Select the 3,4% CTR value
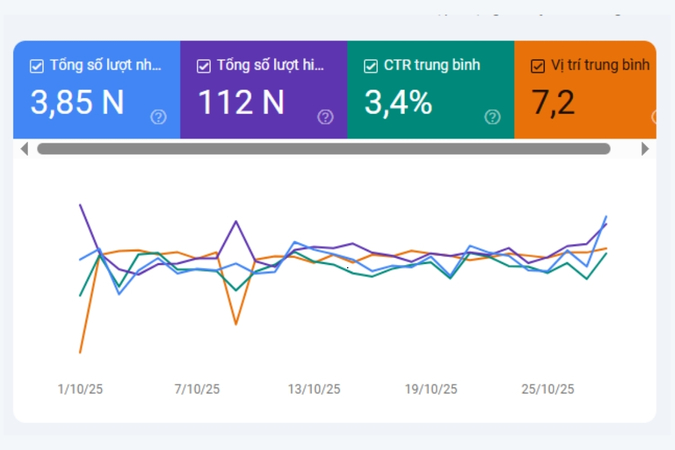The height and width of the screenshot is (450, 675). click(x=398, y=102)
